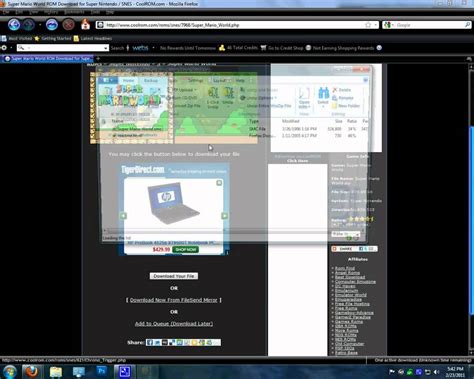474x379 pixels.
Task: Open the Free File Hosting affiliate link
Action: (352, 304)
